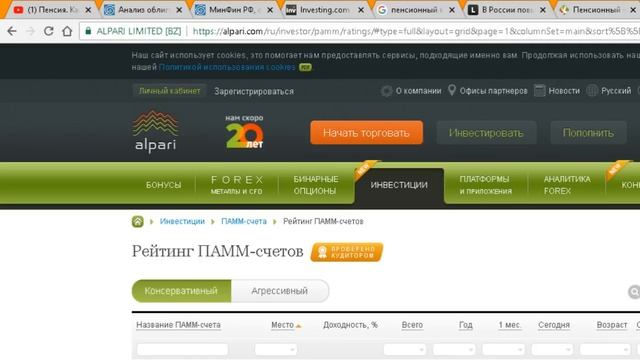640x360 pixels.
Task: Click the Alpari logo
Action: [x=156, y=131]
